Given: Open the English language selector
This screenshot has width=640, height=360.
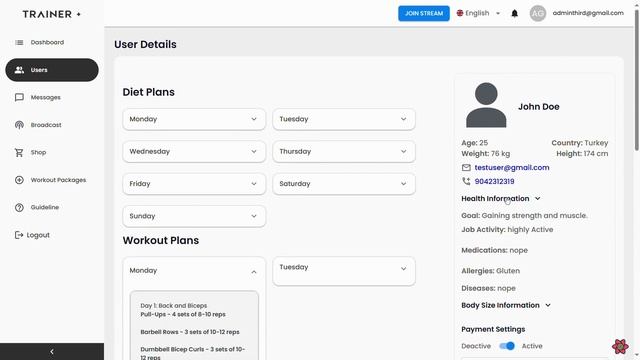Looking at the screenshot, I should click(x=478, y=13).
